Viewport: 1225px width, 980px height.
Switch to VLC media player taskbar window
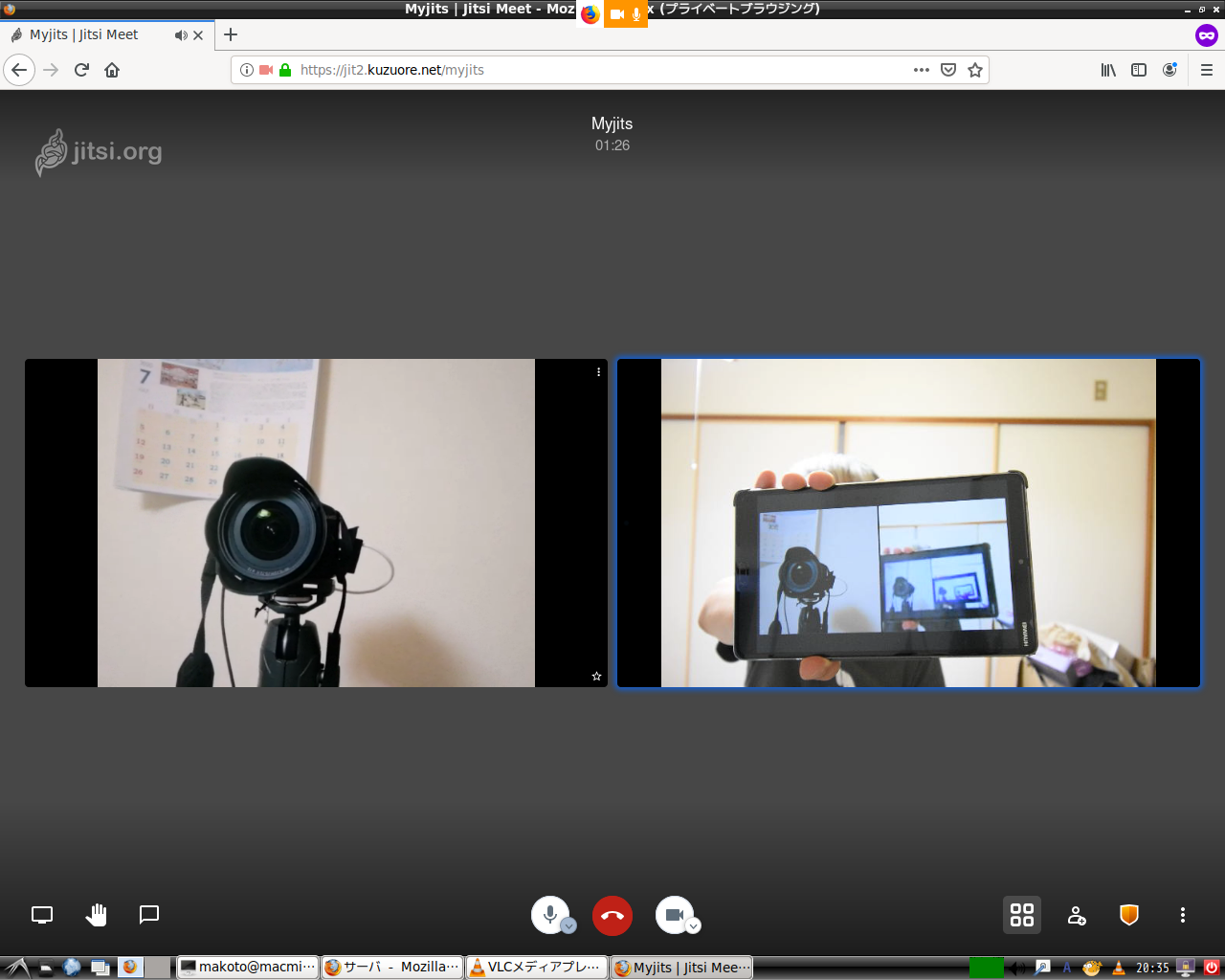[537, 968]
